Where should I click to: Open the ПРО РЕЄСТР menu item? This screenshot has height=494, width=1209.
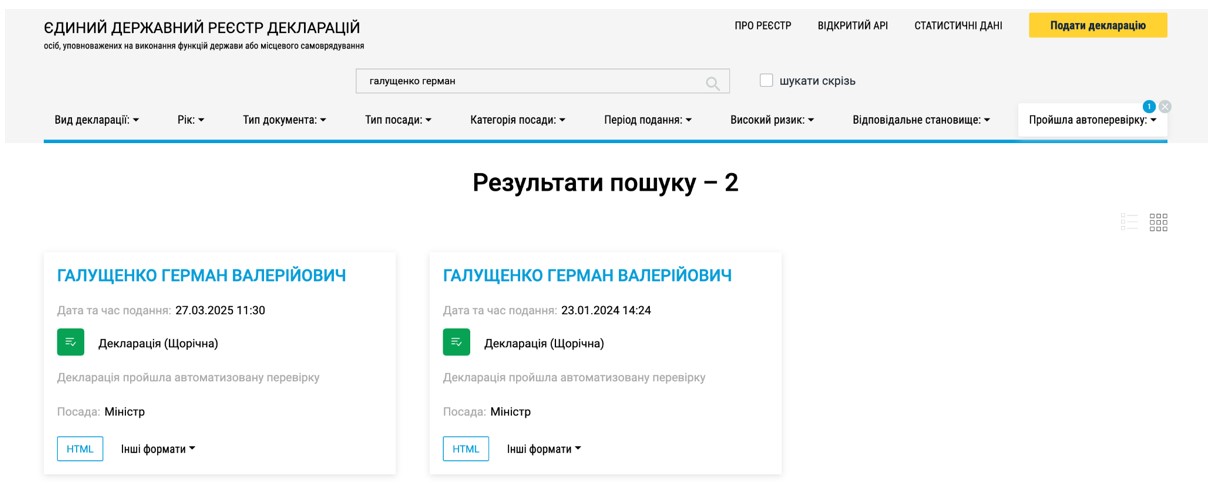point(762,26)
